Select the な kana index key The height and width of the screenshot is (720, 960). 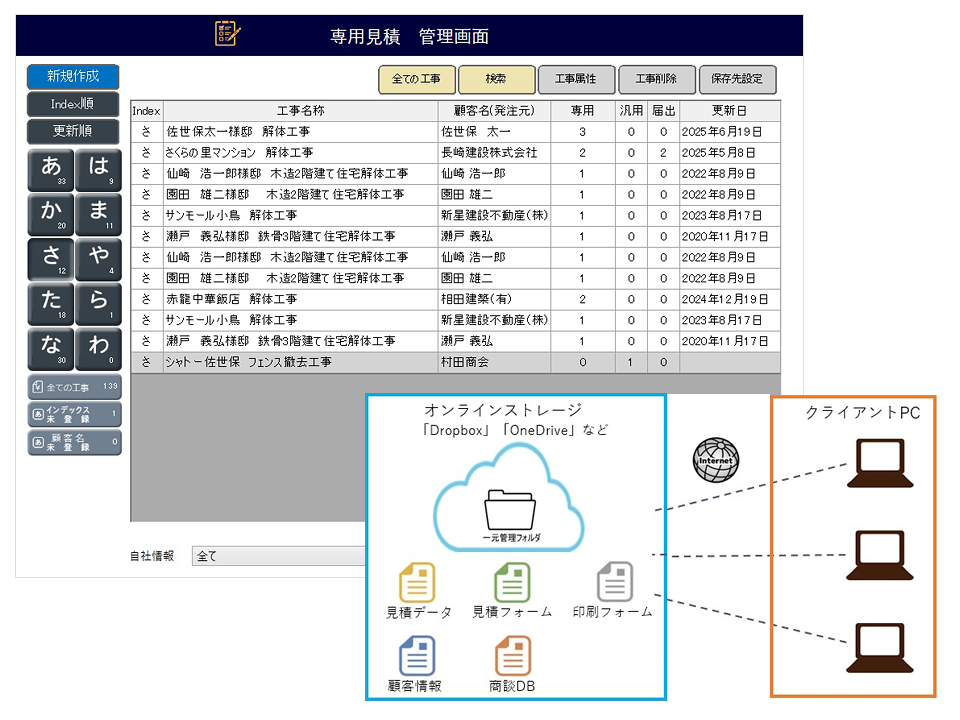click(51, 349)
